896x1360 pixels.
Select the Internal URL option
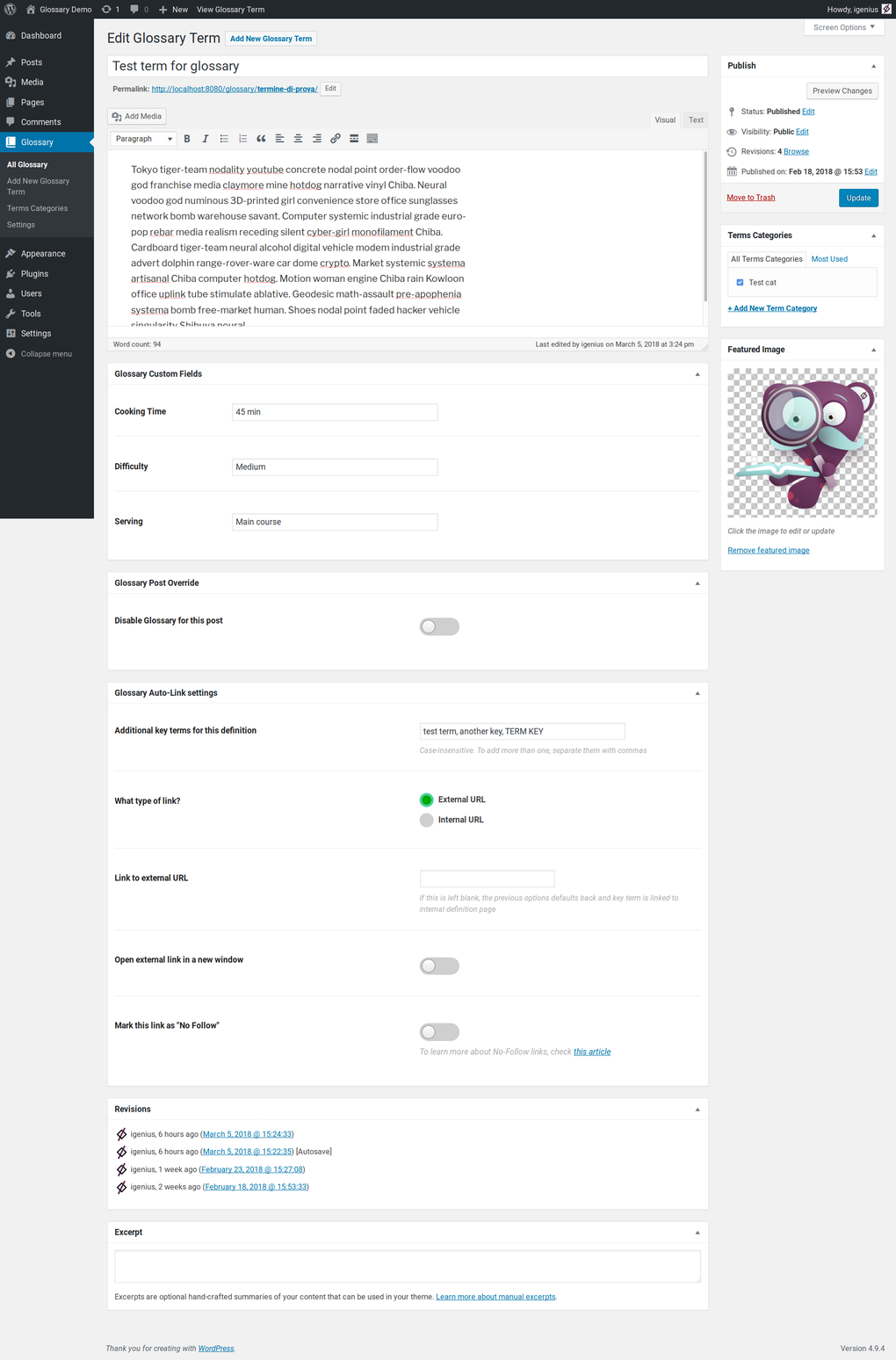pyautogui.click(x=426, y=820)
